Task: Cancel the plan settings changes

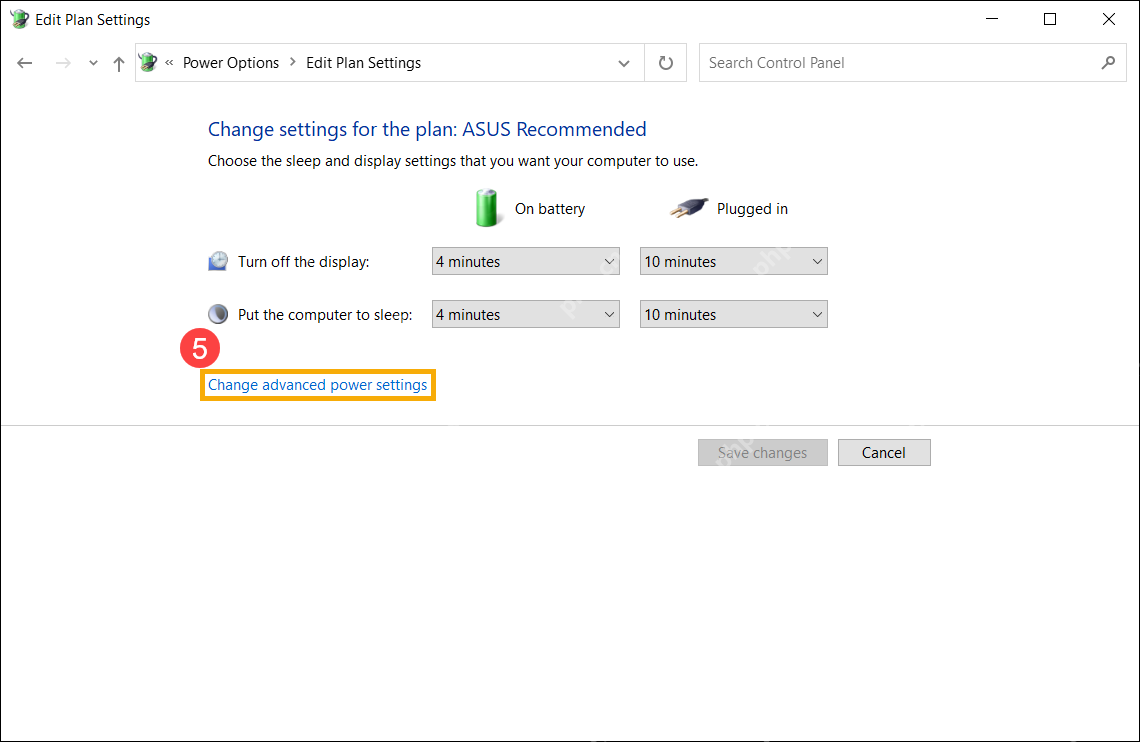Action: [884, 453]
